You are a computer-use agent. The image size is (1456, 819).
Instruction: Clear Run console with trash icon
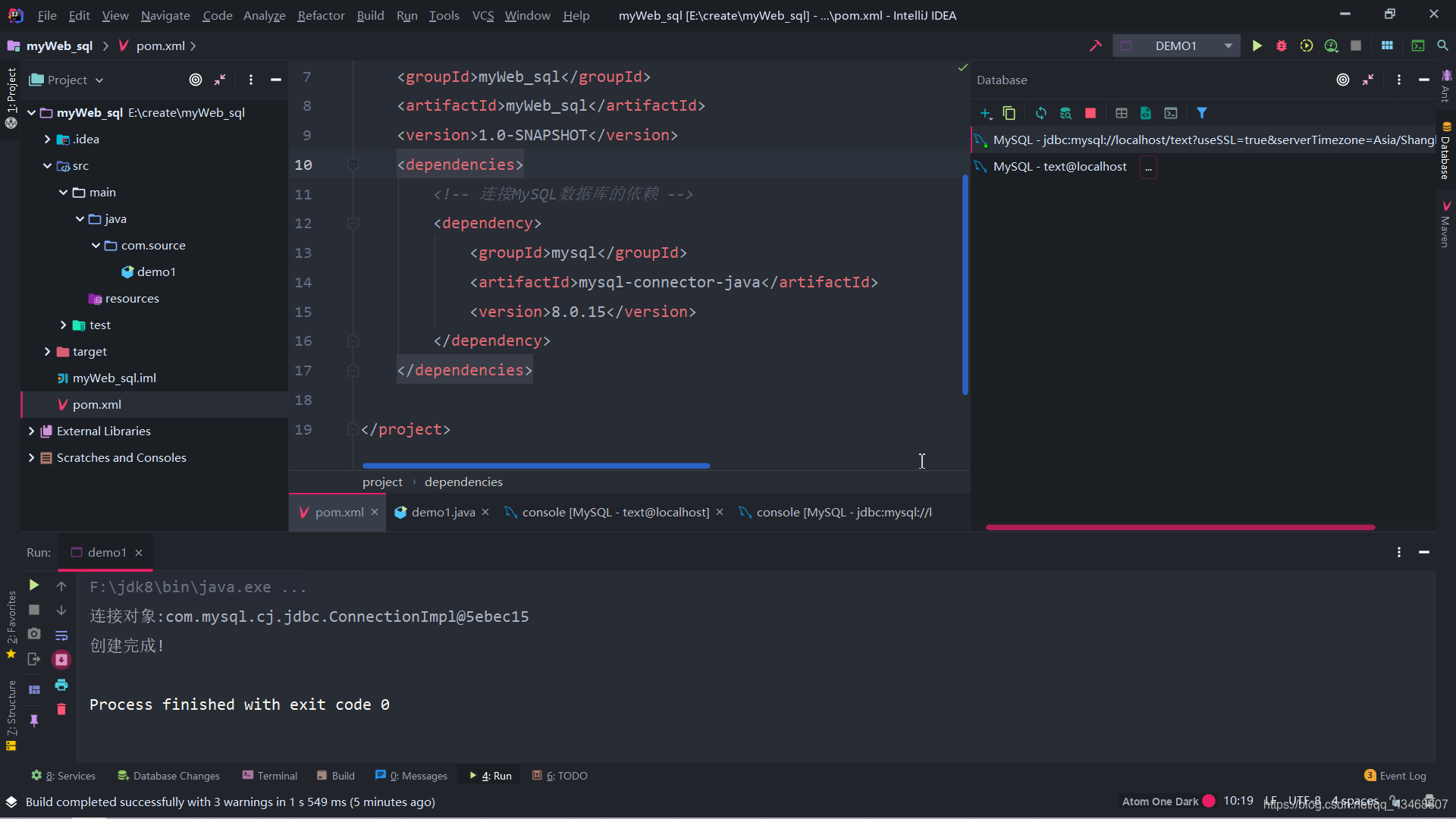(x=61, y=709)
